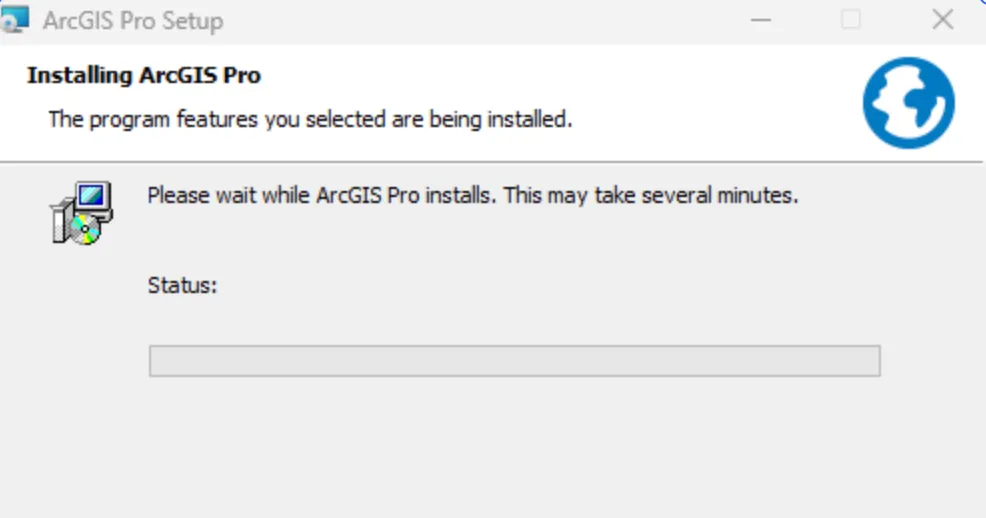Image resolution: width=986 pixels, height=518 pixels.
Task: Click the setup icon in the title bar
Action: pyautogui.click(x=15, y=20)
